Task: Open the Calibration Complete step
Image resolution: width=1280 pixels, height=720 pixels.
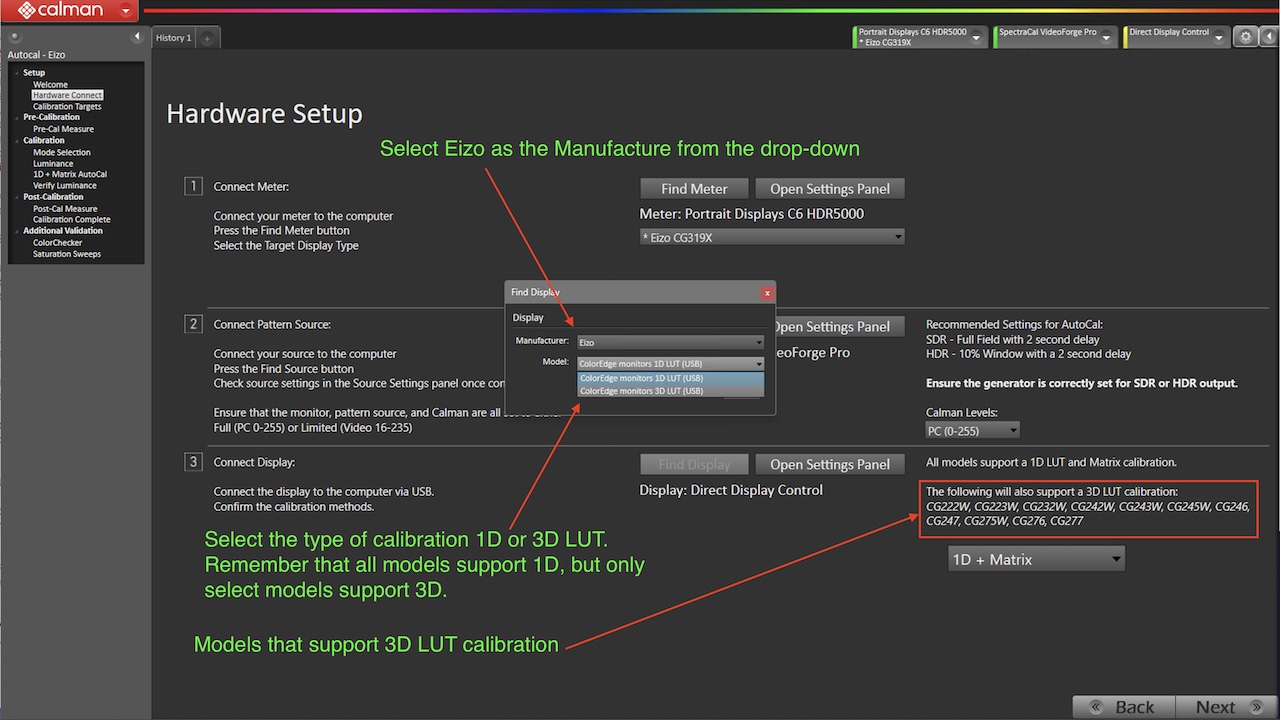Action: coord(72,219)
